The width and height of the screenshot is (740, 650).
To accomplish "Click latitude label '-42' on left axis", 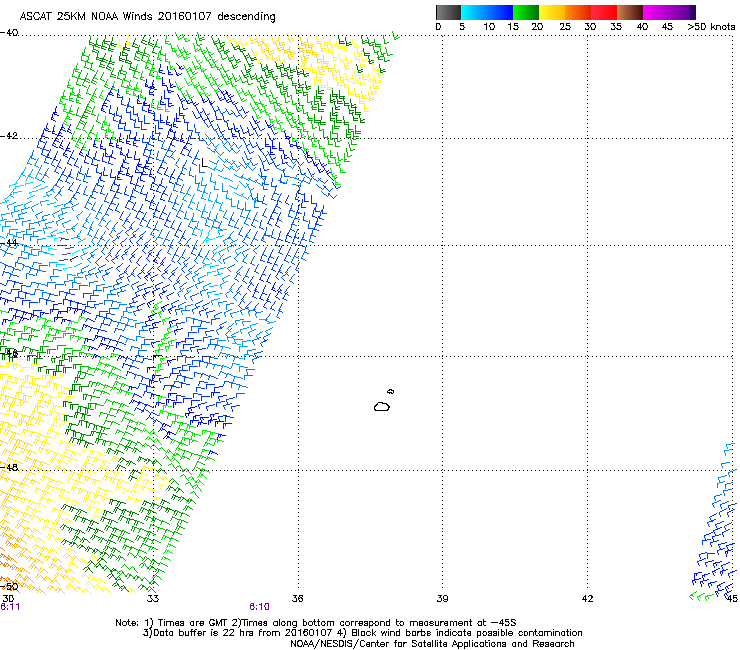I will click(9, 136).
